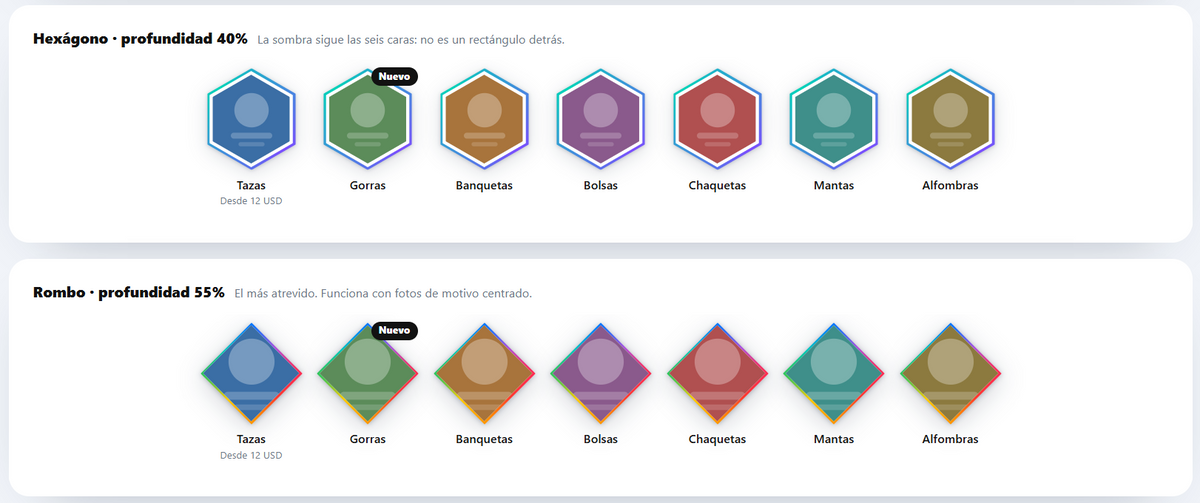Open the Bolsas hexagon category tile

pos(601,119)
